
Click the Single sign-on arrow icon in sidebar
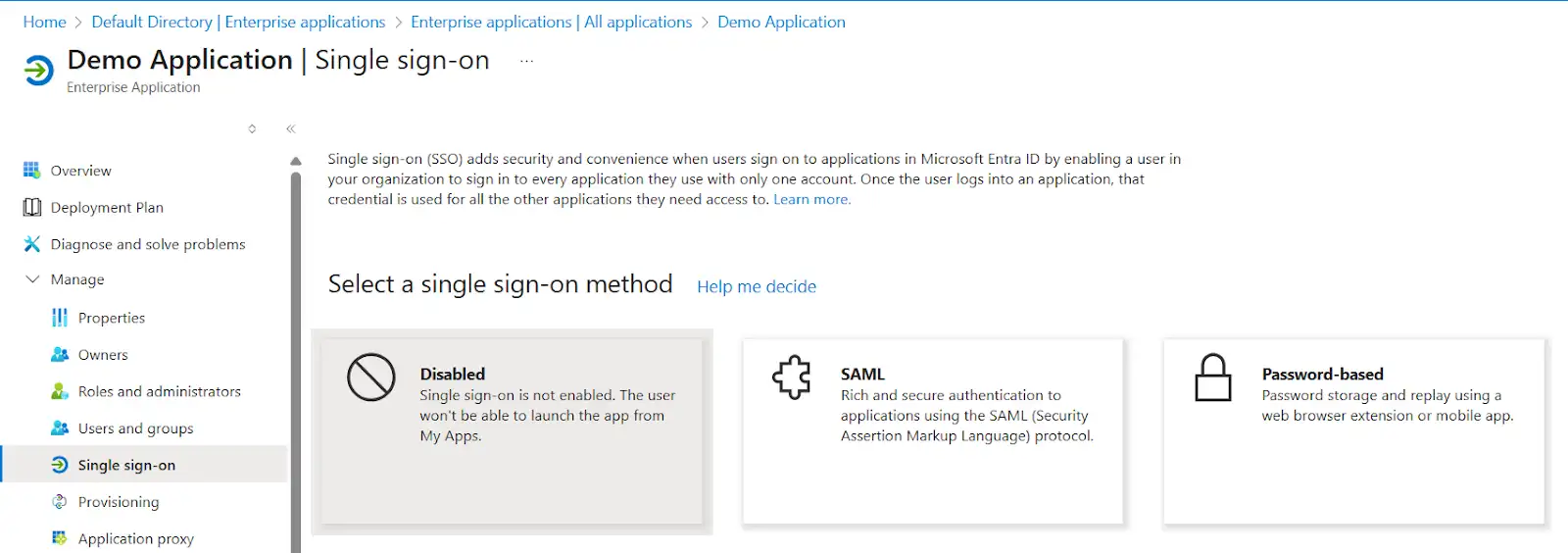click(60, 465)
